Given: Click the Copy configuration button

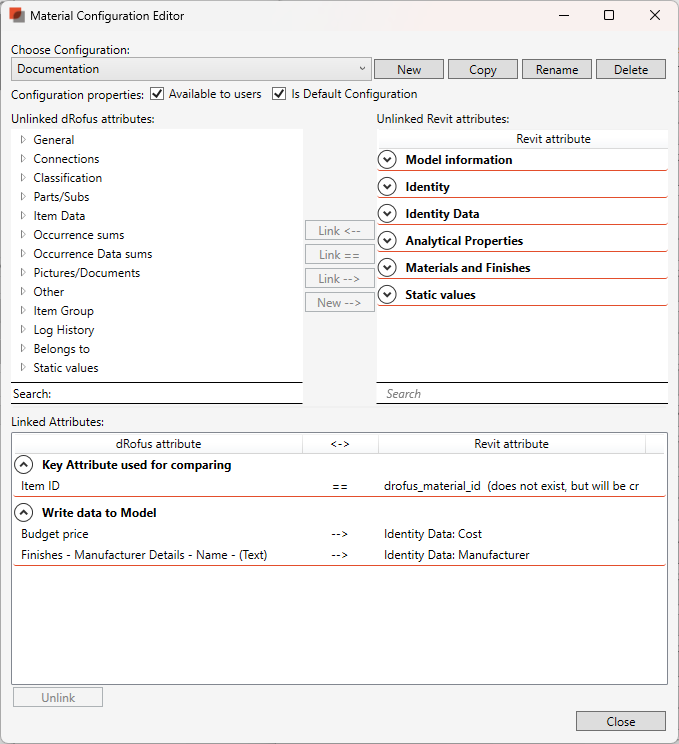Looking at the screenshot, I should (483, 70).
